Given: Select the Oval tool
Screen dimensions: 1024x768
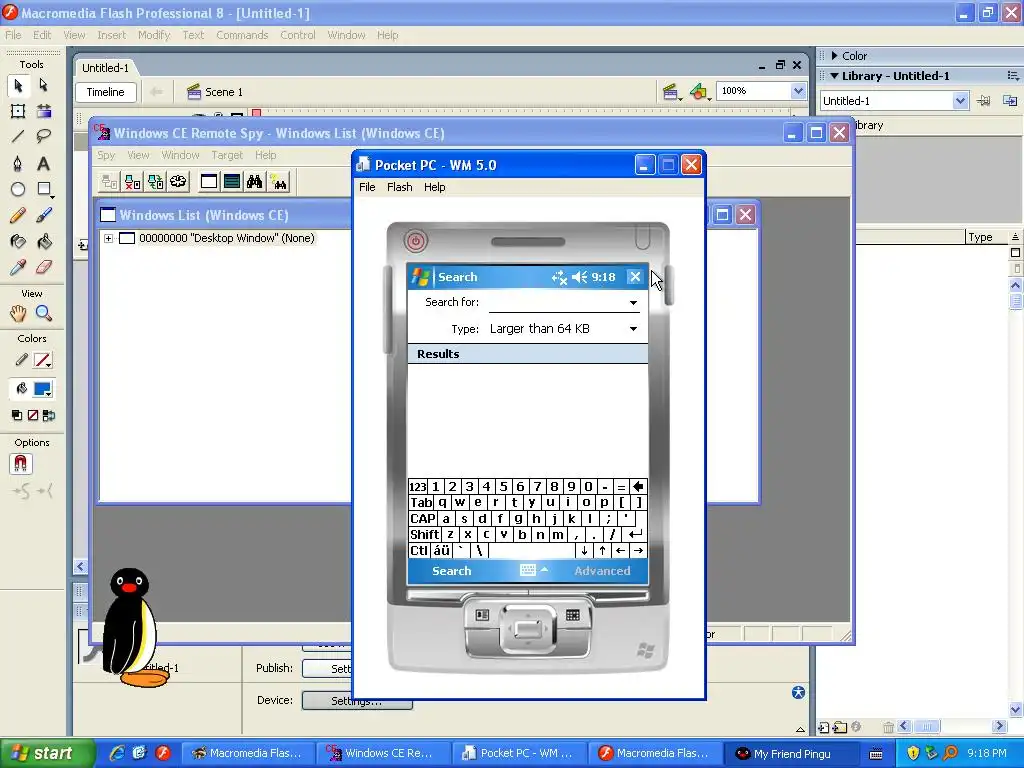Looking at the screenshot, I should pos(18,189).
